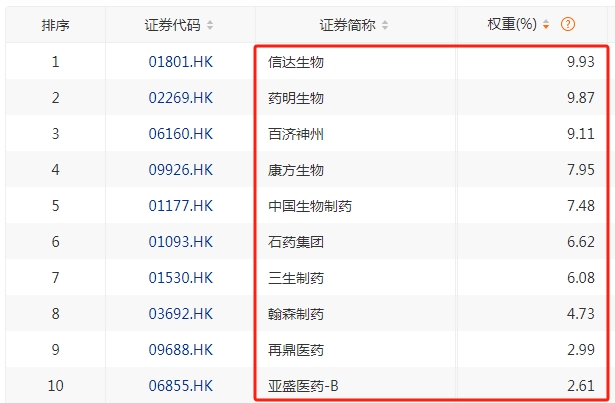Click the weight value 2.61

tap(580, 386)
